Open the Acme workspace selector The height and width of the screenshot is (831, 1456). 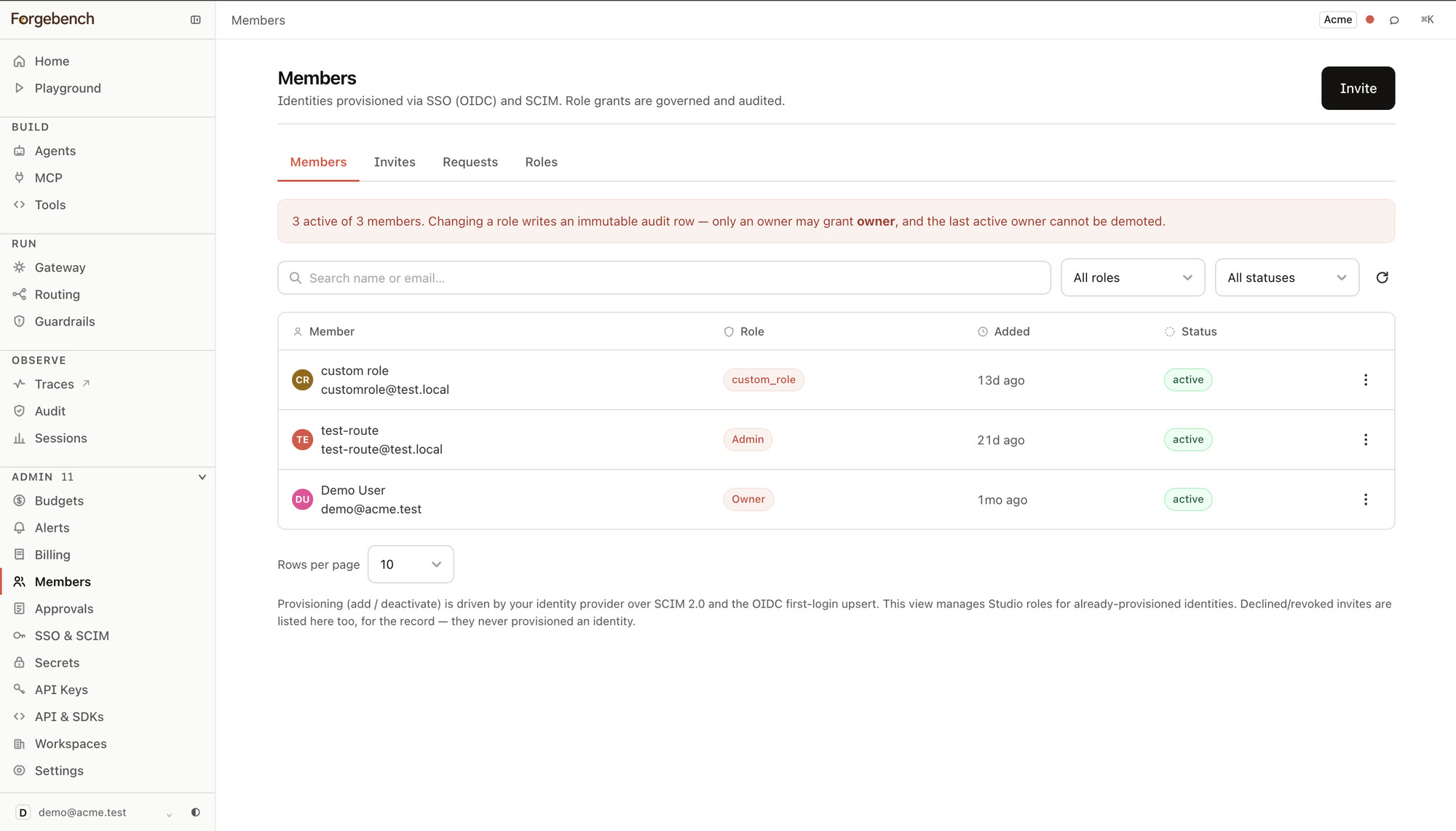(1337, 20)
